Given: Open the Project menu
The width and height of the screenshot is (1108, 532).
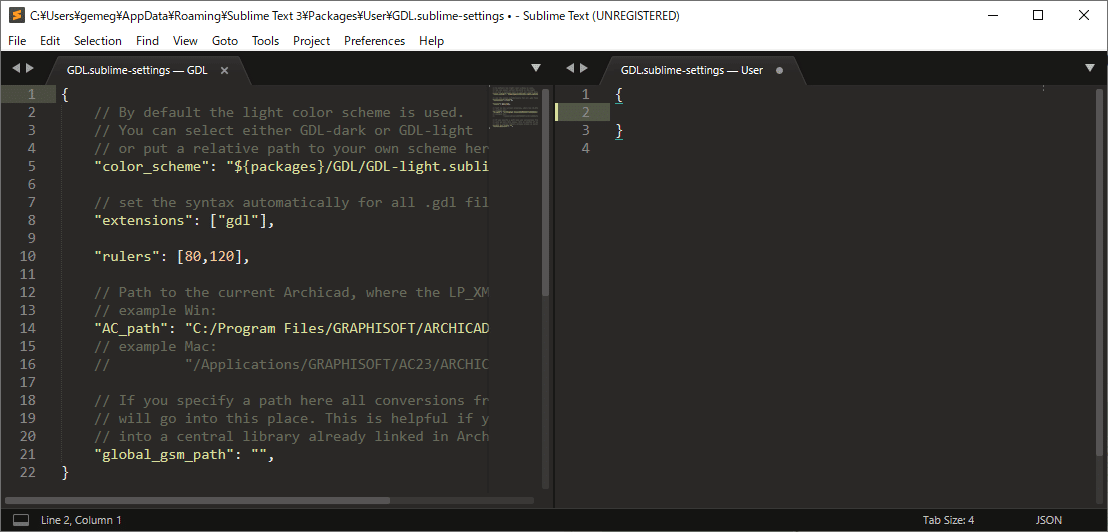Looking at the screenshot, I should tap(312, 41).
